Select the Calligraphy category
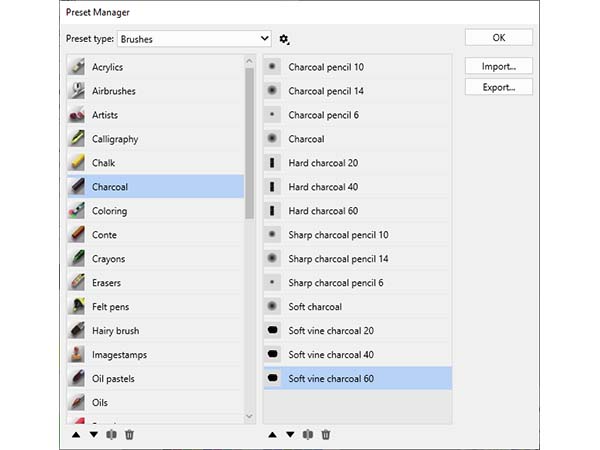600x450 pixels. 155,139
